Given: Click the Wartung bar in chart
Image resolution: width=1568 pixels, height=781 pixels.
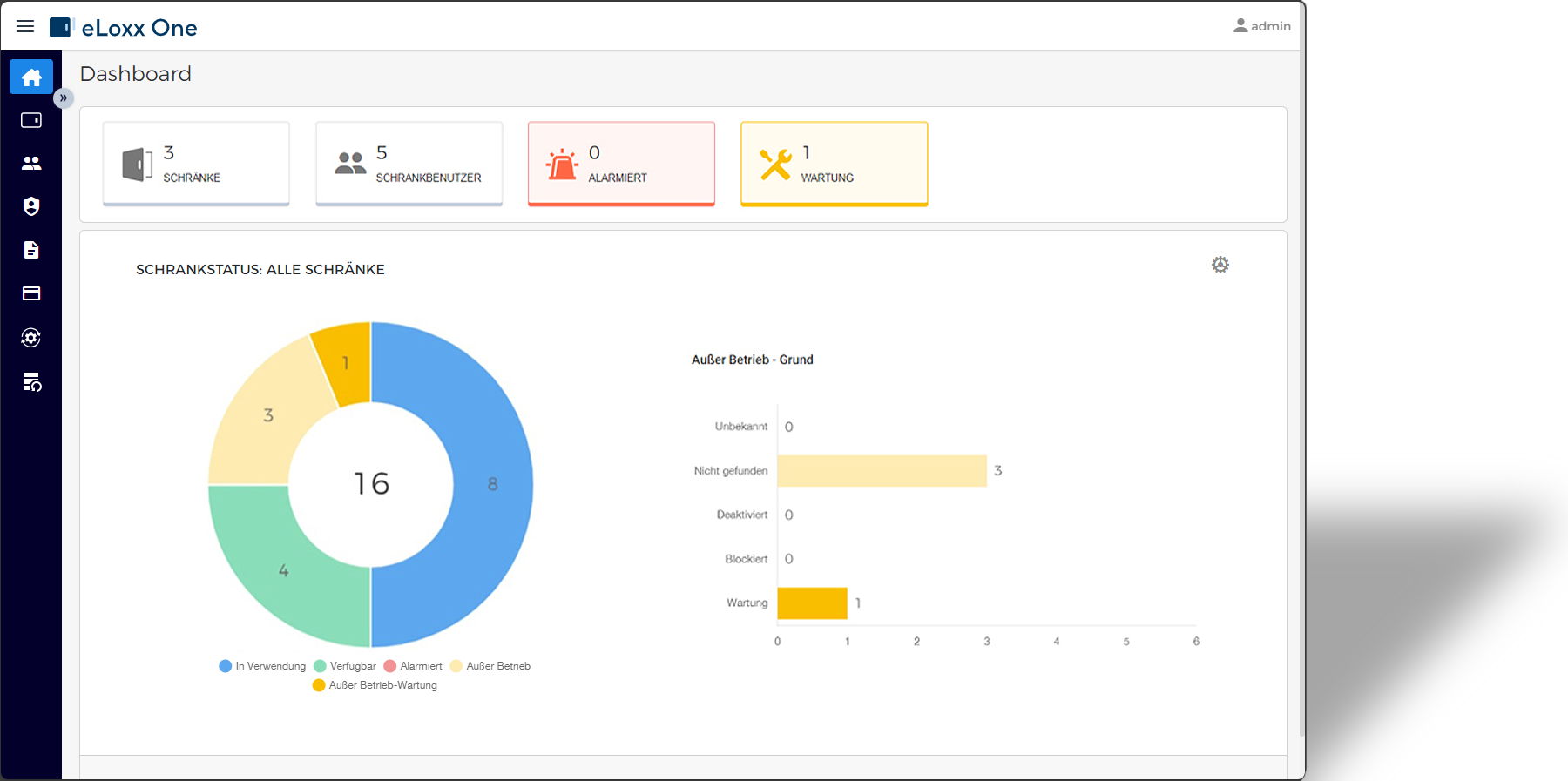Looking at the screenshot, I should click(x=812, y=603).
